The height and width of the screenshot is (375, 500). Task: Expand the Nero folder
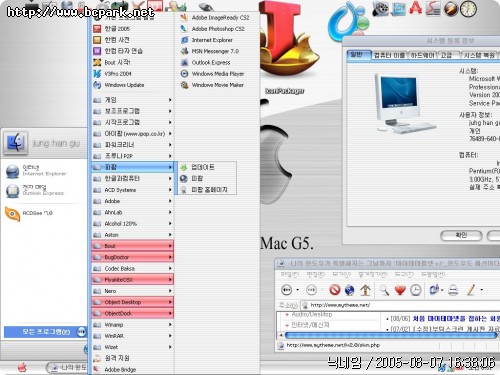coord(133,291)
